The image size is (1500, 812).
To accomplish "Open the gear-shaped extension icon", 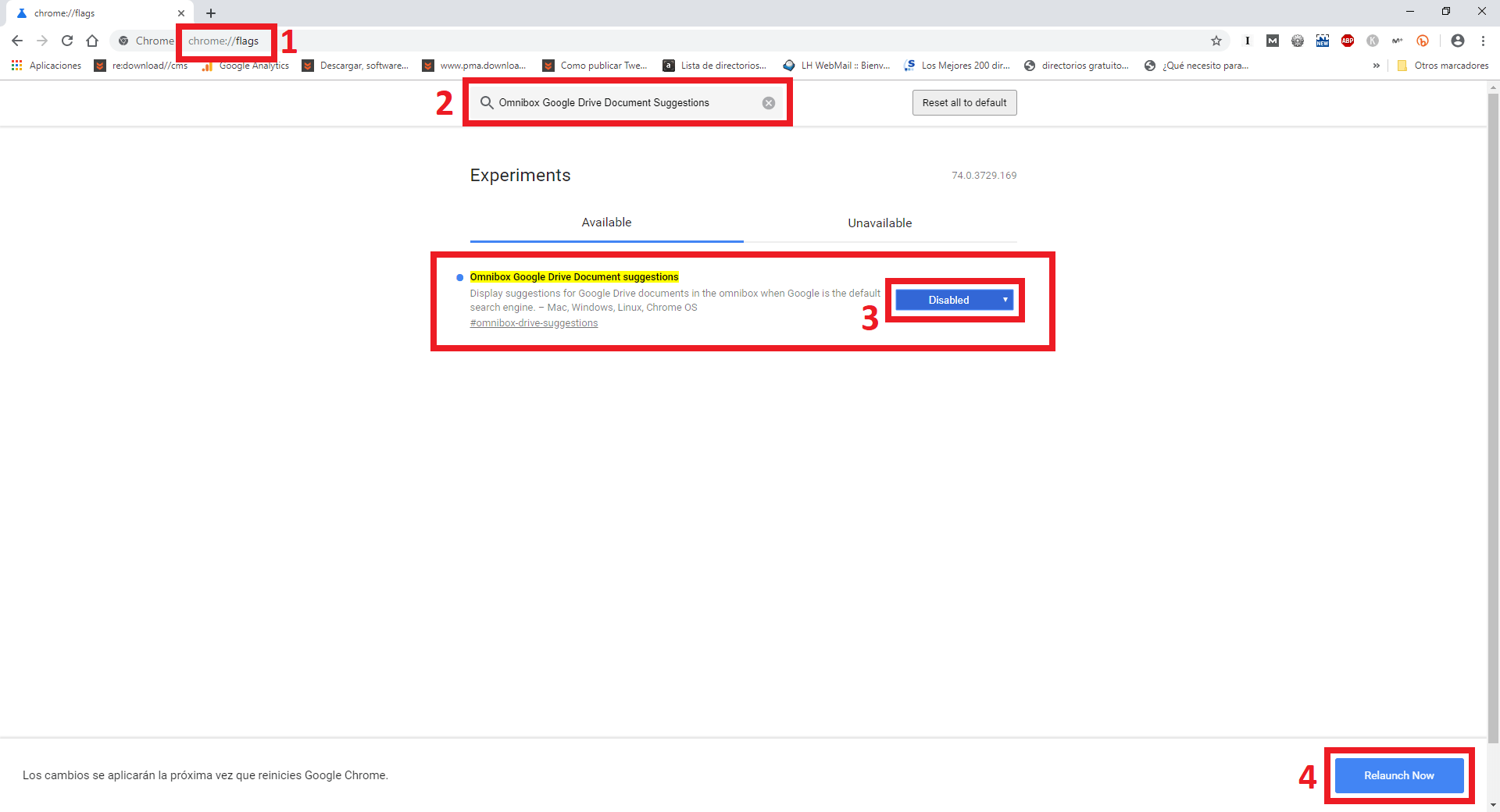I will pyautogui.click(x=1298, y=41).
